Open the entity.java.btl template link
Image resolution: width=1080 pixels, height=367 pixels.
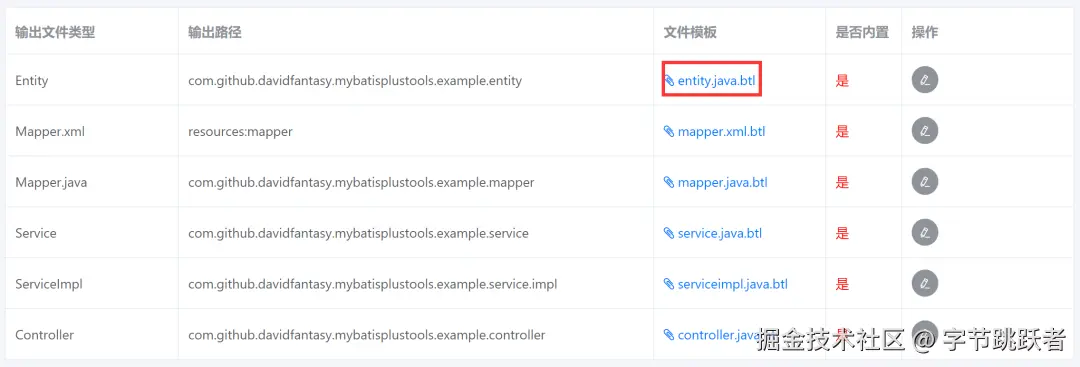pos(716,81)
